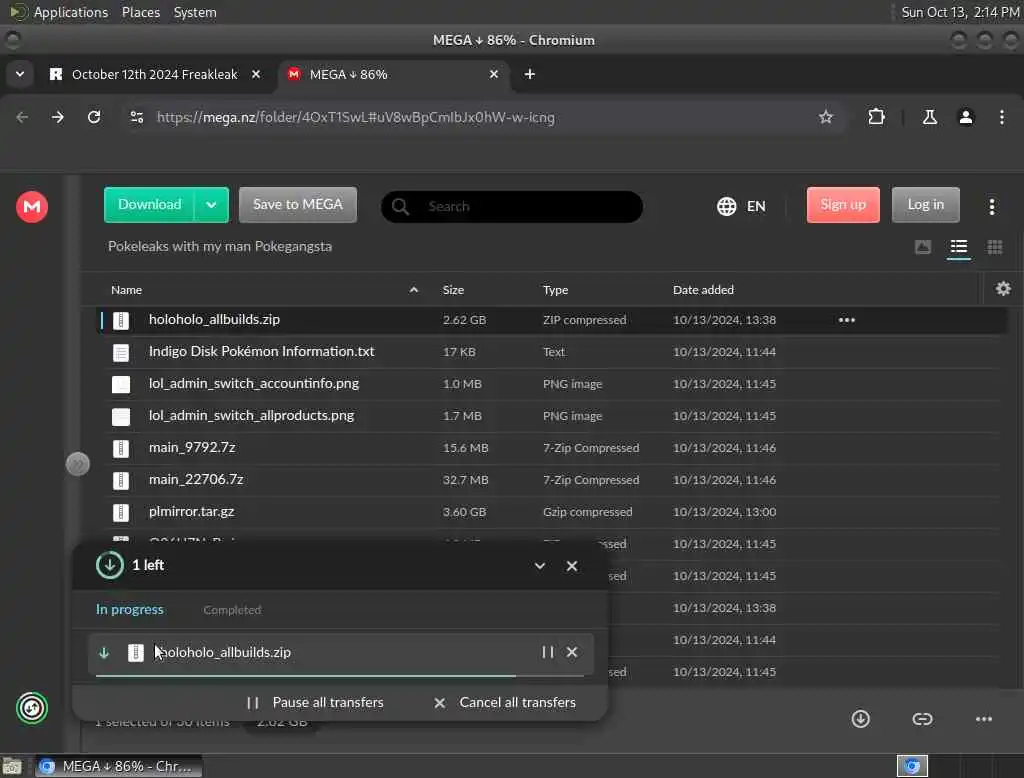This screenshot has height=778, width=1024.
Task: Collapse the transfers panel with chevron
Action: [539, 566]
